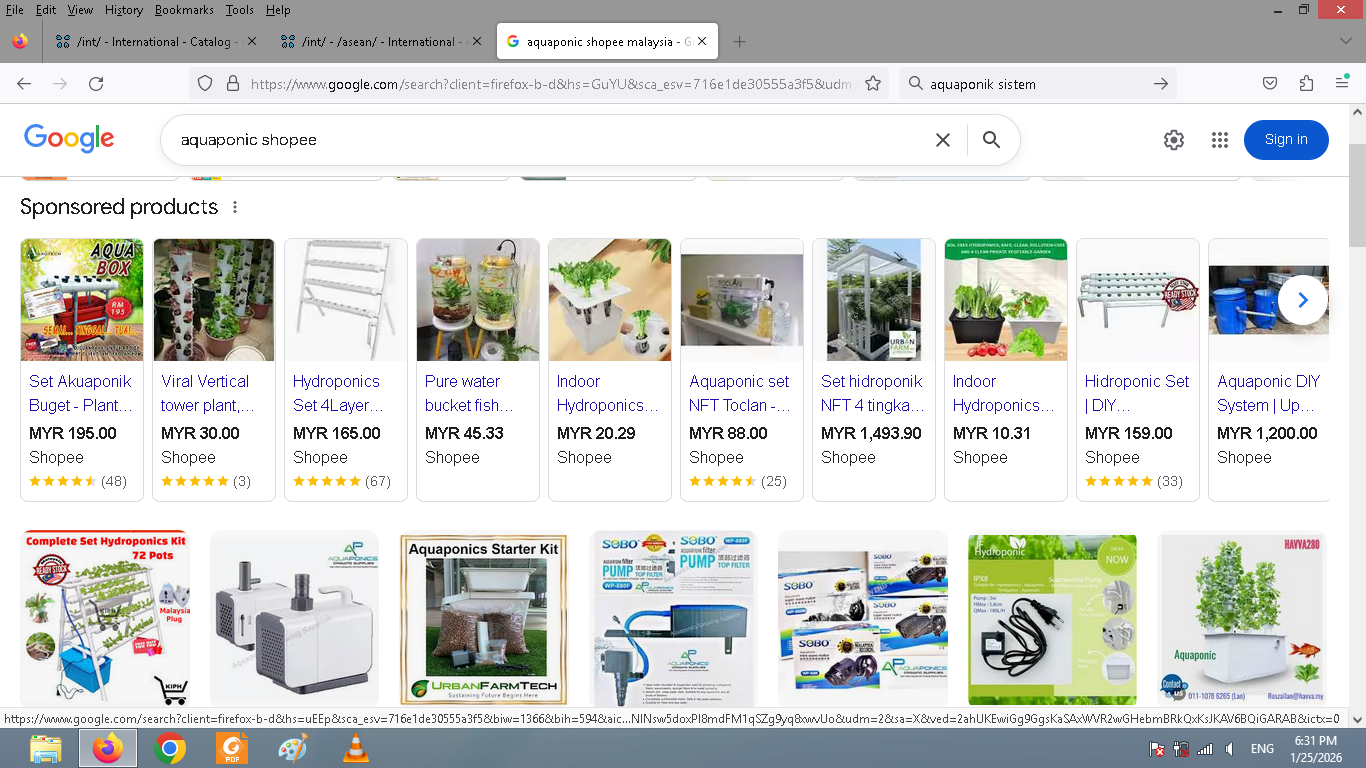Focus the Google search input box
Screen dimensions: 1366x768
pos(550,140)
